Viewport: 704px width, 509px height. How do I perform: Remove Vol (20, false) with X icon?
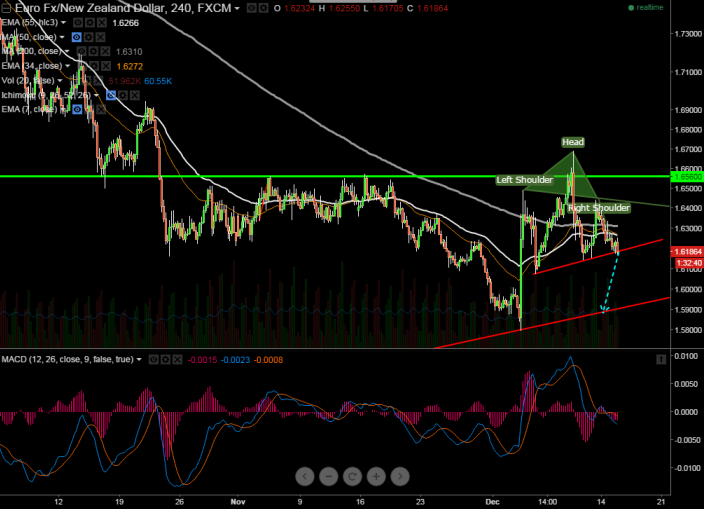pyautogui.click(x=98, y=81)
